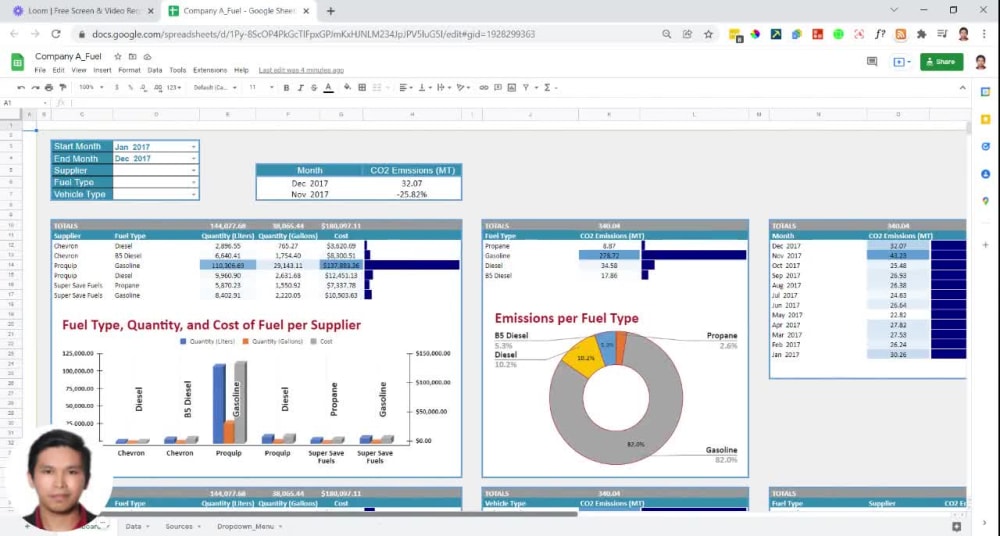Open the font size dropdown
1000x536 pixels.
(x=261, y=87)
